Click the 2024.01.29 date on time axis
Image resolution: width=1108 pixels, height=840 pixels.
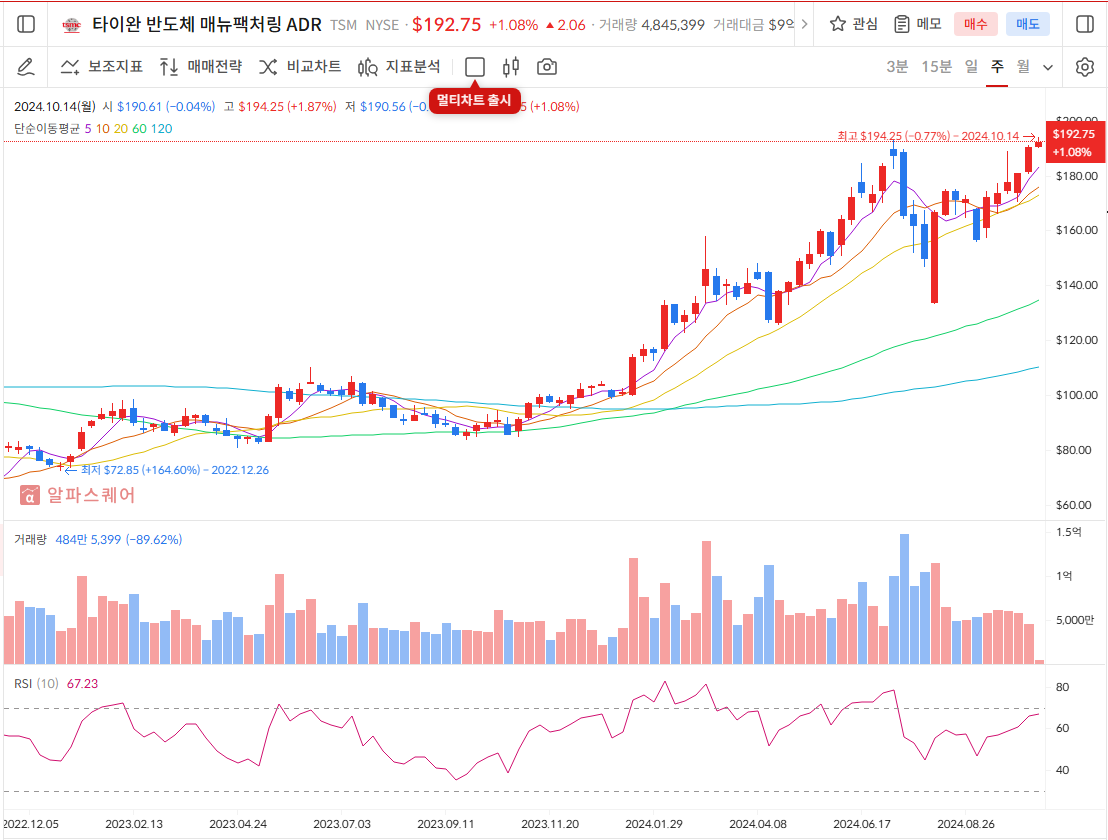click(654, 824)
